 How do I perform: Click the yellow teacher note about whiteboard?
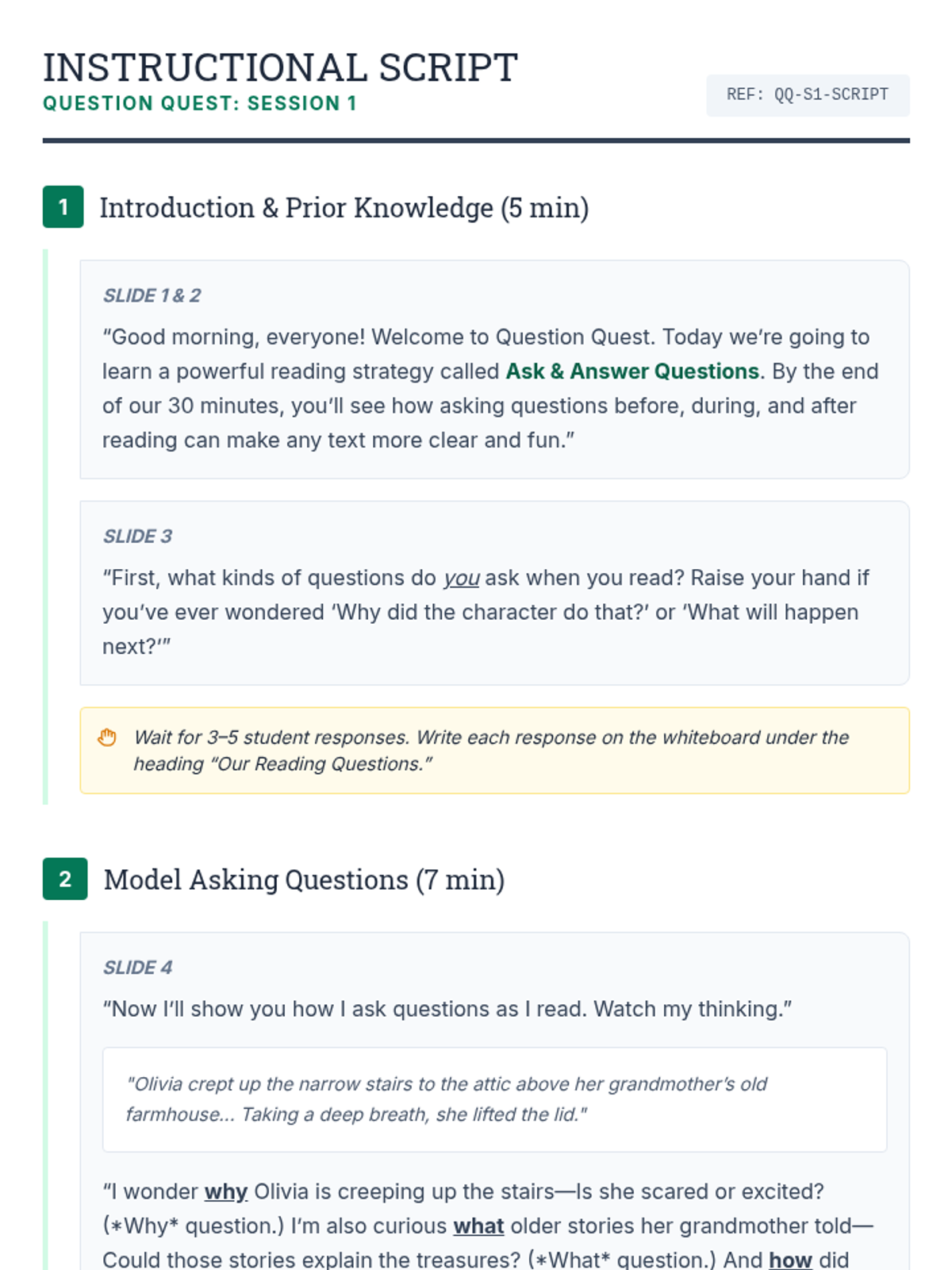(x=494, y=750)
